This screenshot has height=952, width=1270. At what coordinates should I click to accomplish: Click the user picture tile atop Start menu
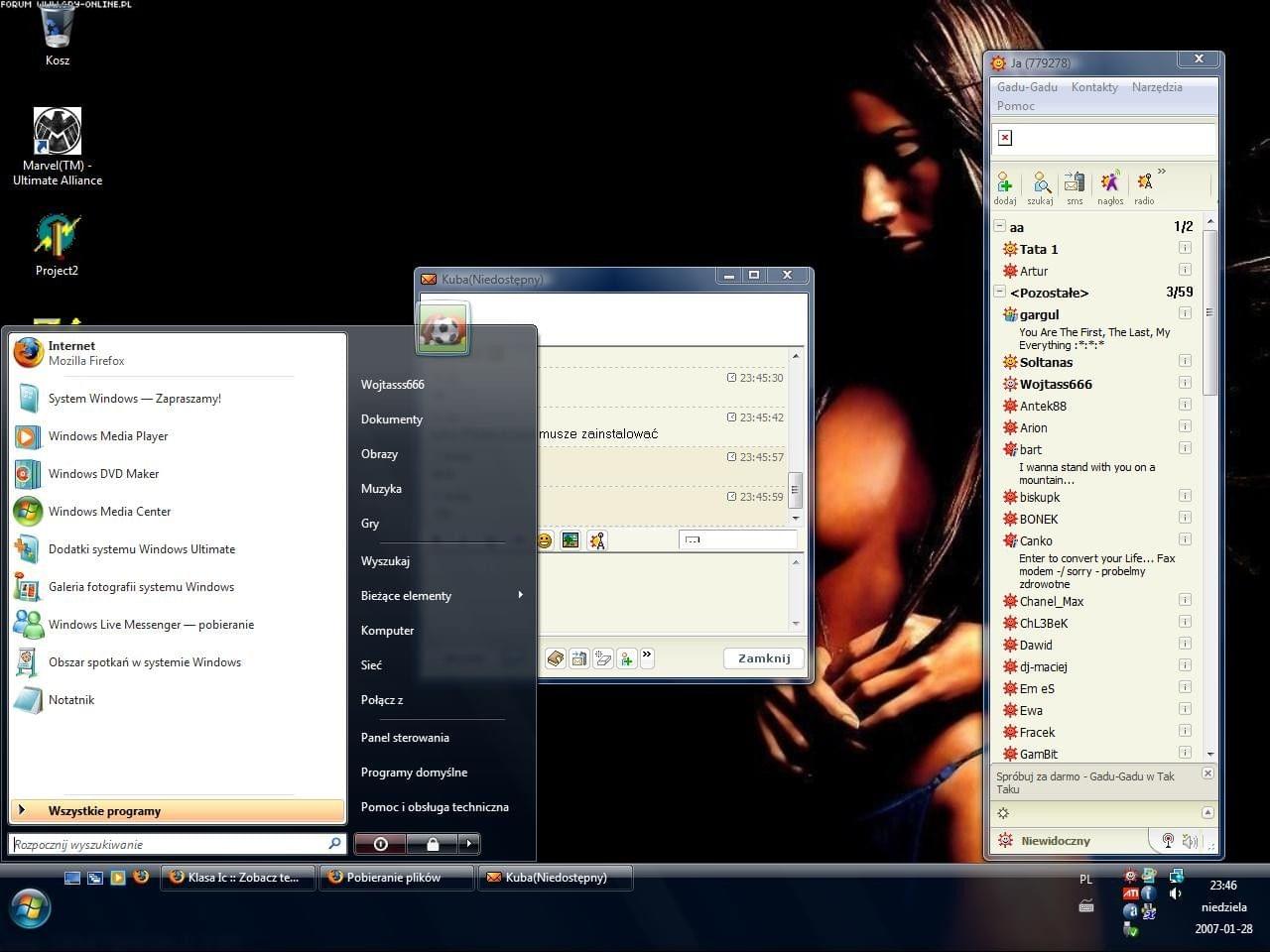(443, 329)
